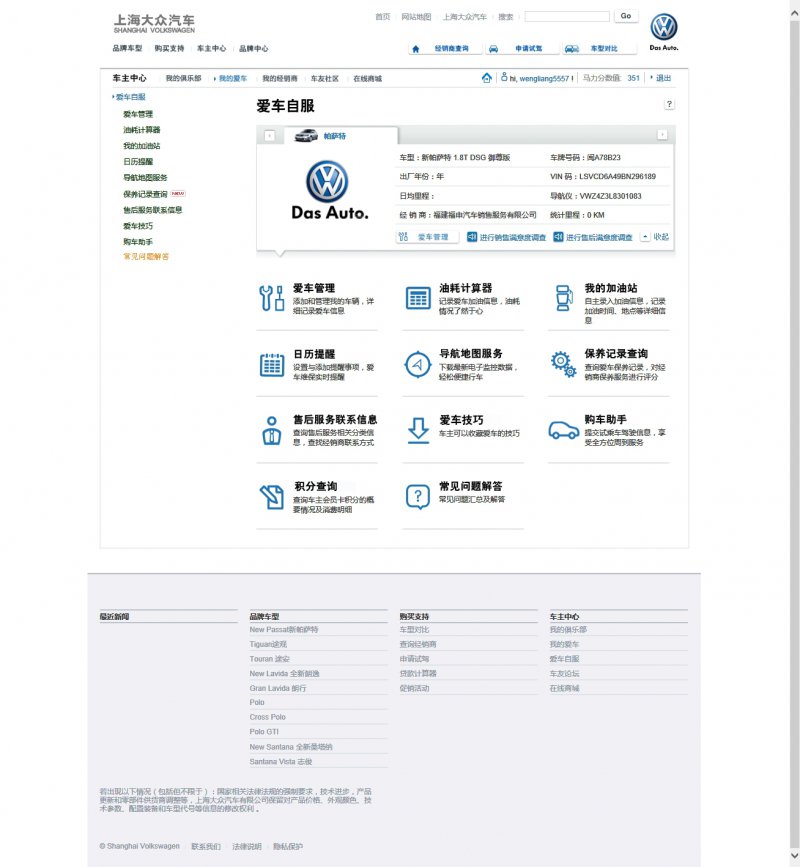The height and width of the screenshot is (867, 800).
Task: Click the megaphone icon for 进行销售满意度调查
Action: coord(472,237)
